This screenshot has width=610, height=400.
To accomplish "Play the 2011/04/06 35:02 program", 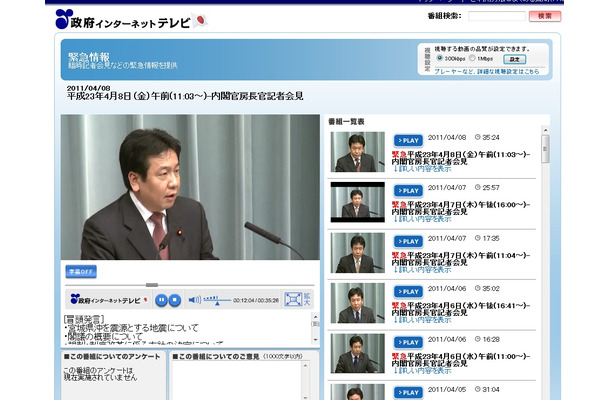I will click(x=408, y=291).
